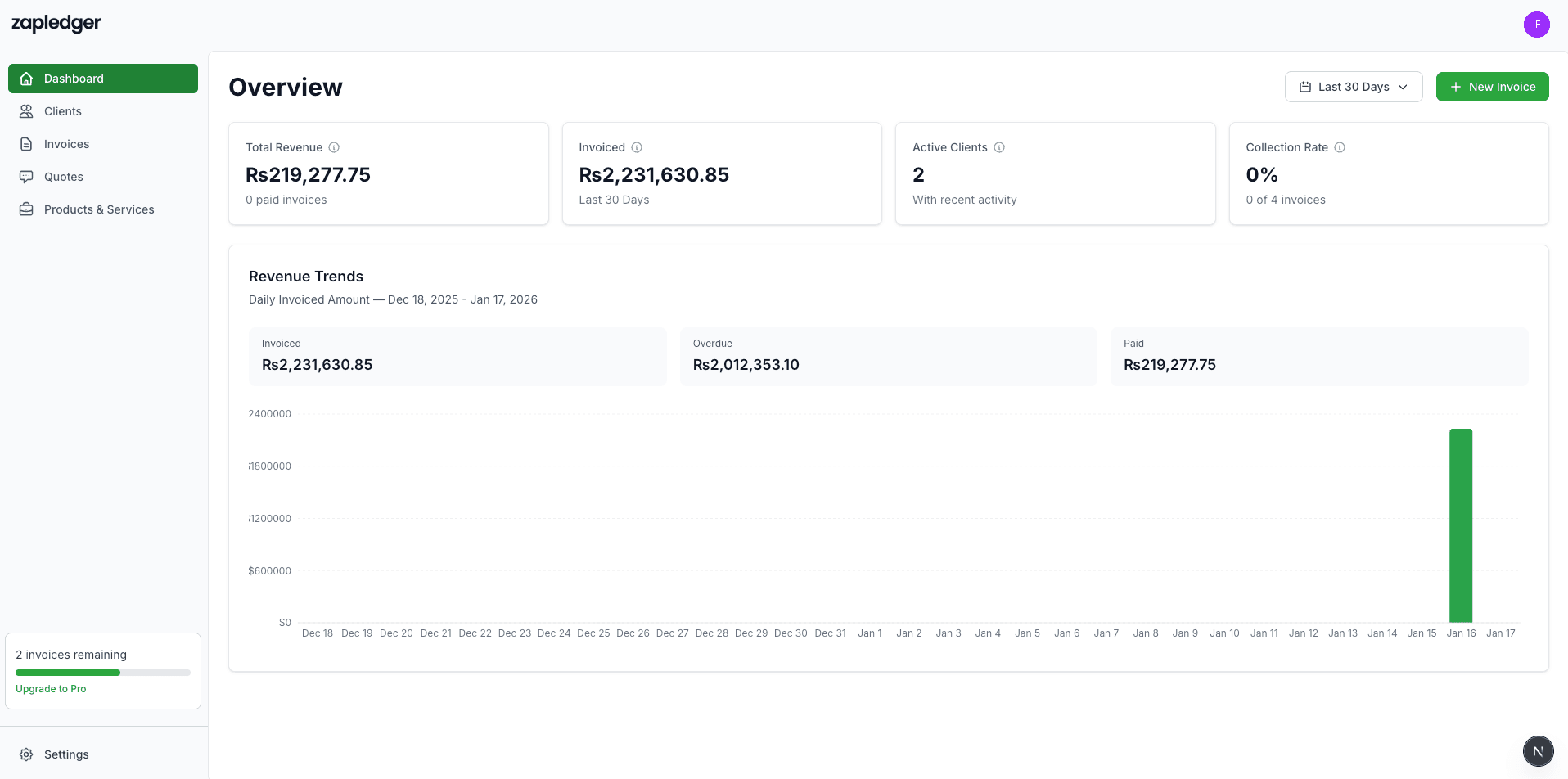Click the calendar icon in the date range selector
1568x779 pixels.
pyautogui.click(x=1306, y=87)
